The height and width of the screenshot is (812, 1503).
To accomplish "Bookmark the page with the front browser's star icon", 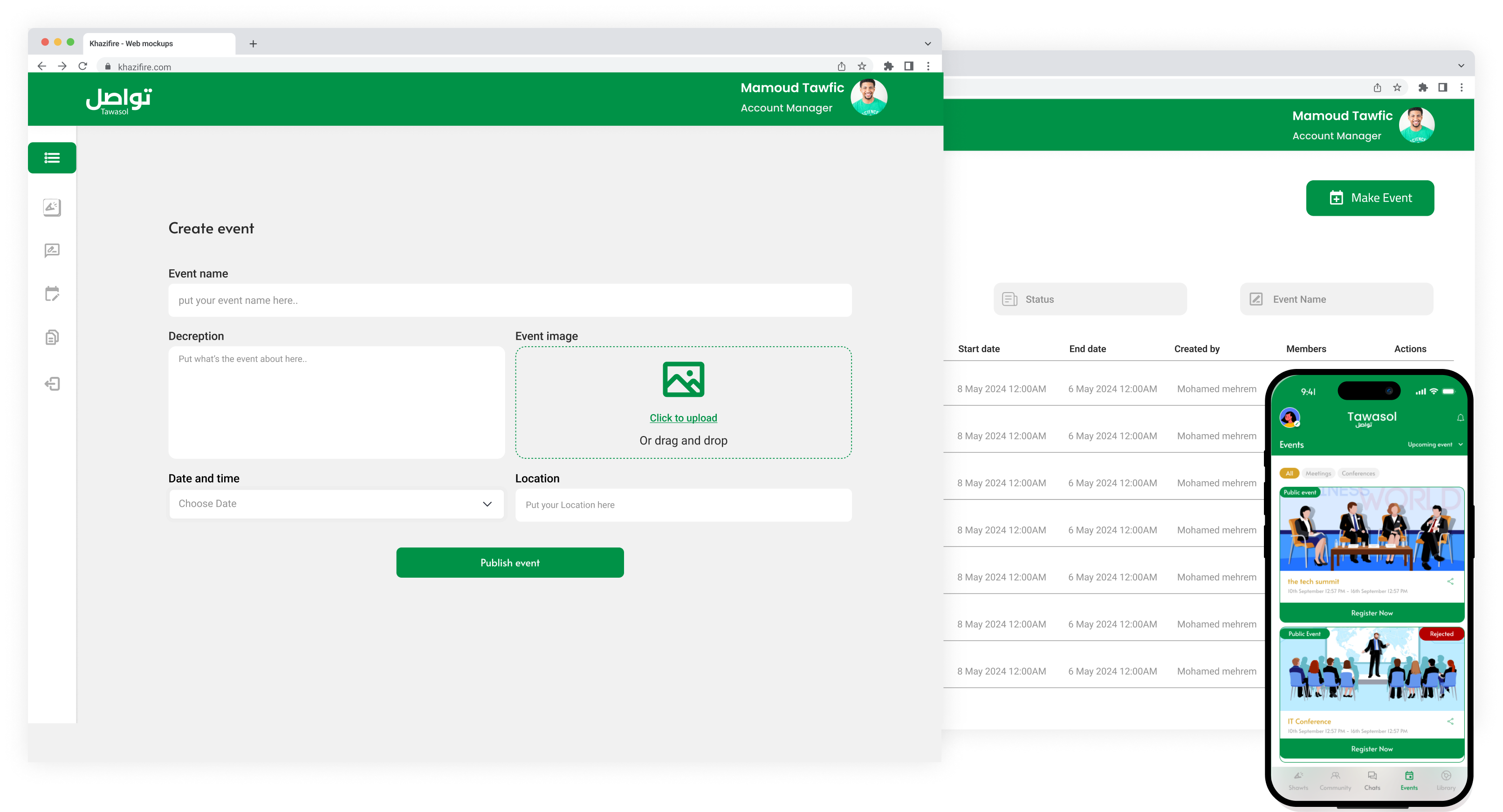I will (862, 66).
